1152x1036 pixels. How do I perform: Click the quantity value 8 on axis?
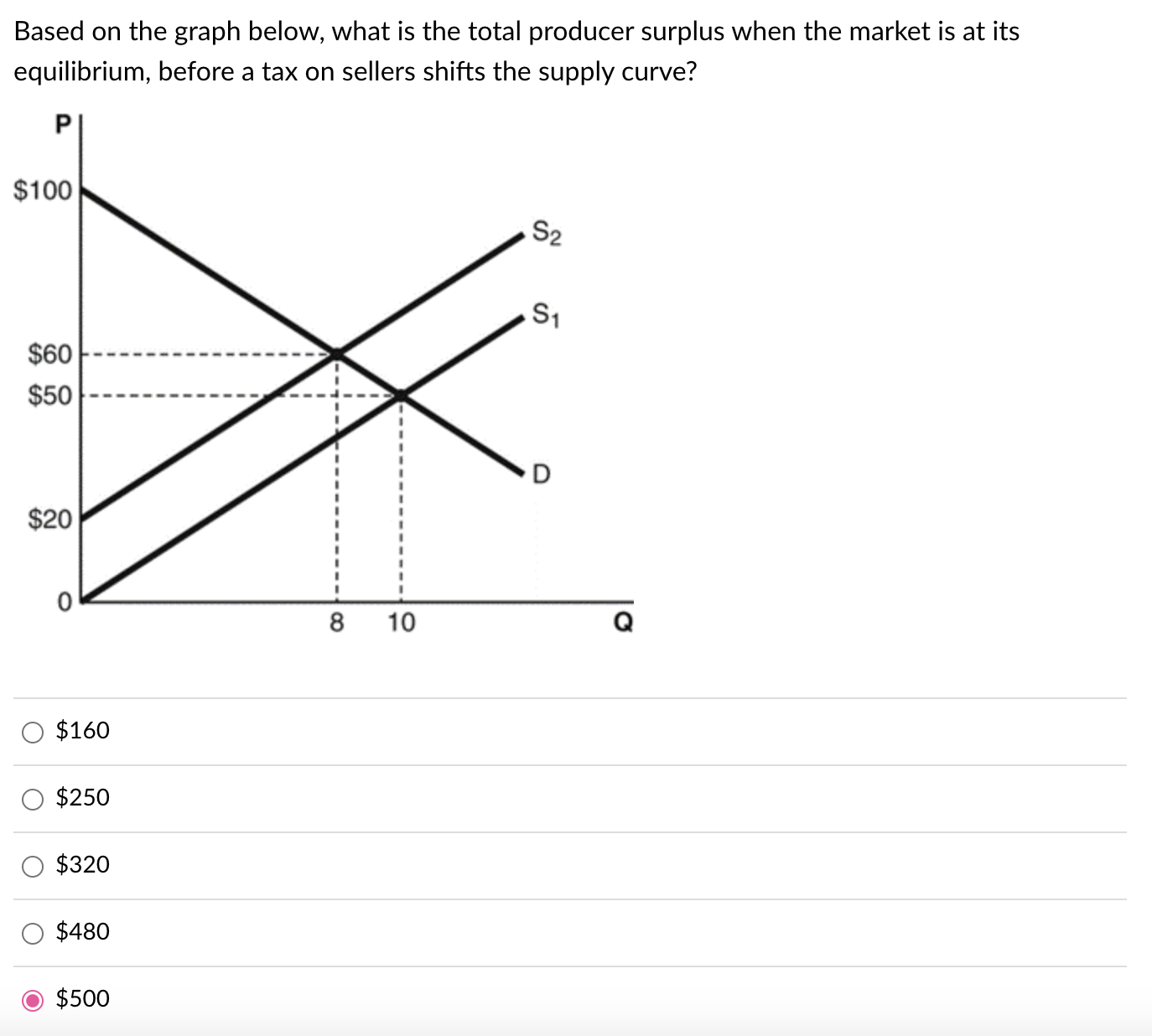pyautogui.click(x=336, y=623)
